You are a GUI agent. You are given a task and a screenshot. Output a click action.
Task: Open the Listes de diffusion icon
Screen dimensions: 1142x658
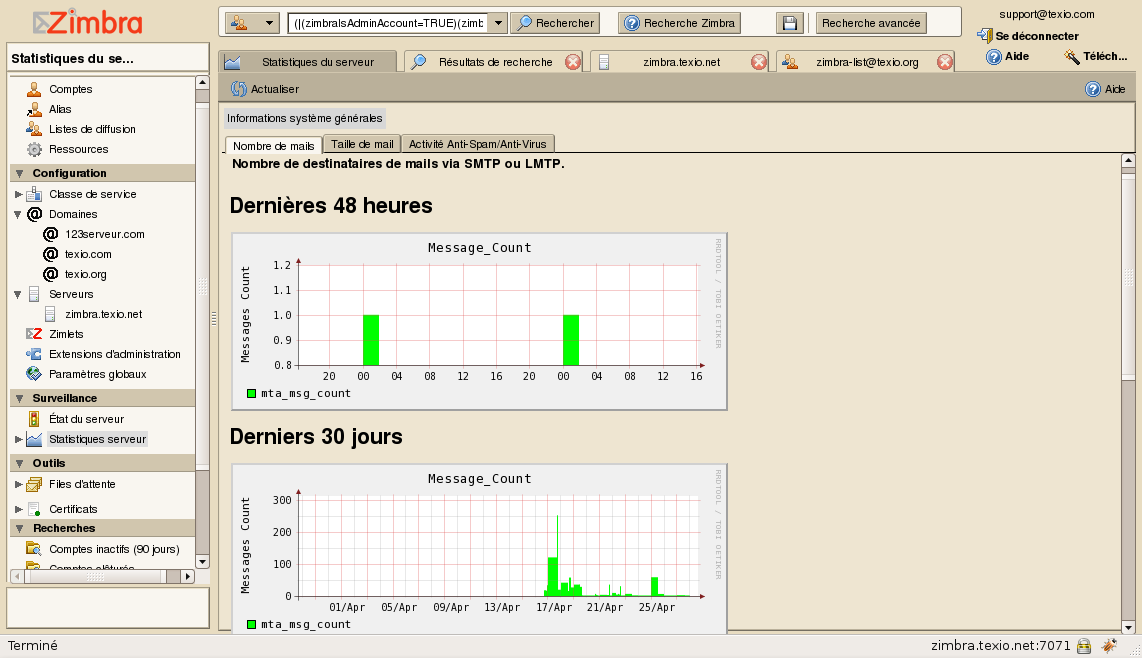tap(34, 129)
